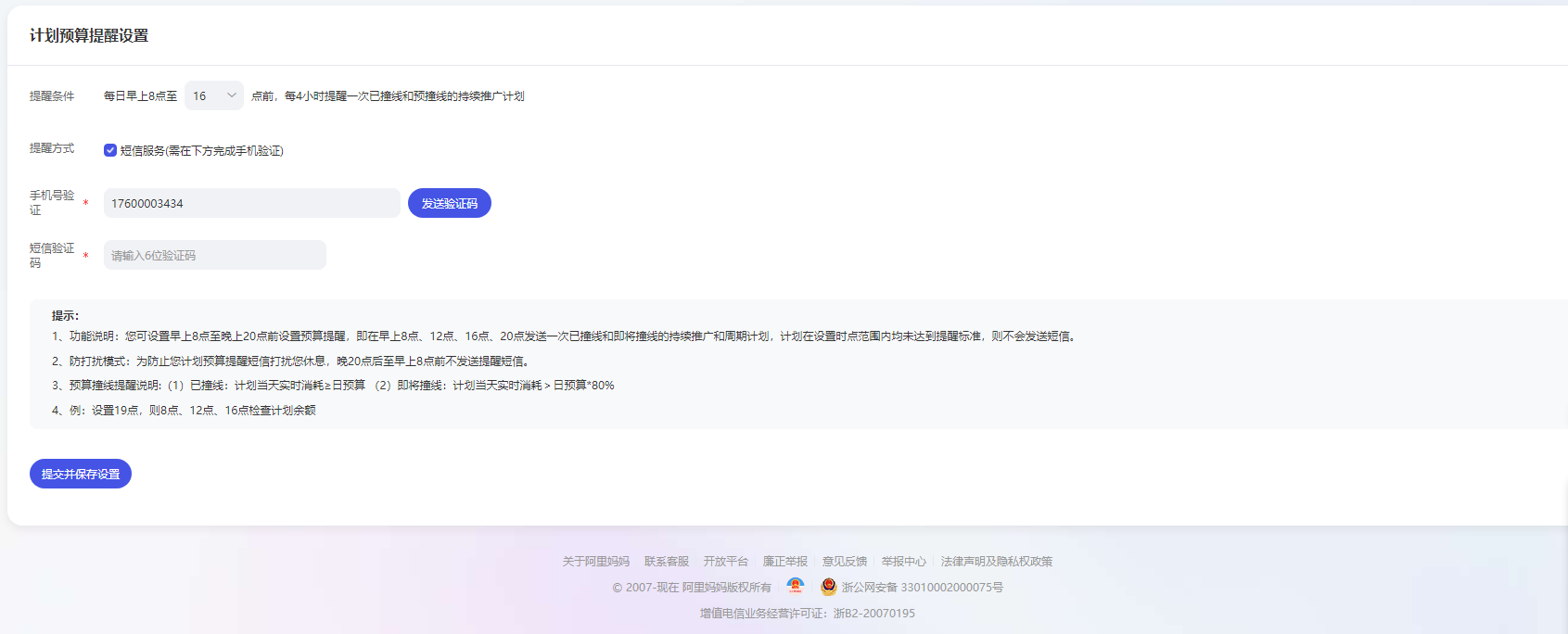Click the industry and commerce registration badge icon

(x=795, y=586)
